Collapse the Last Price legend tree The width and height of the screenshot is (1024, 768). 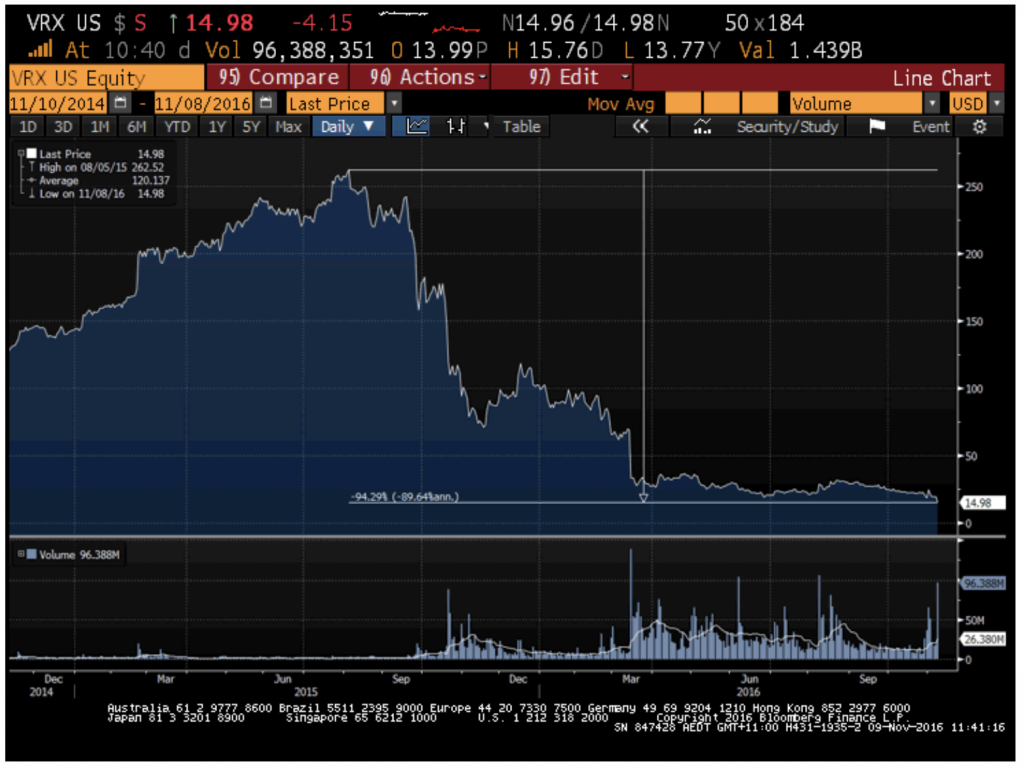pos(21,153)
